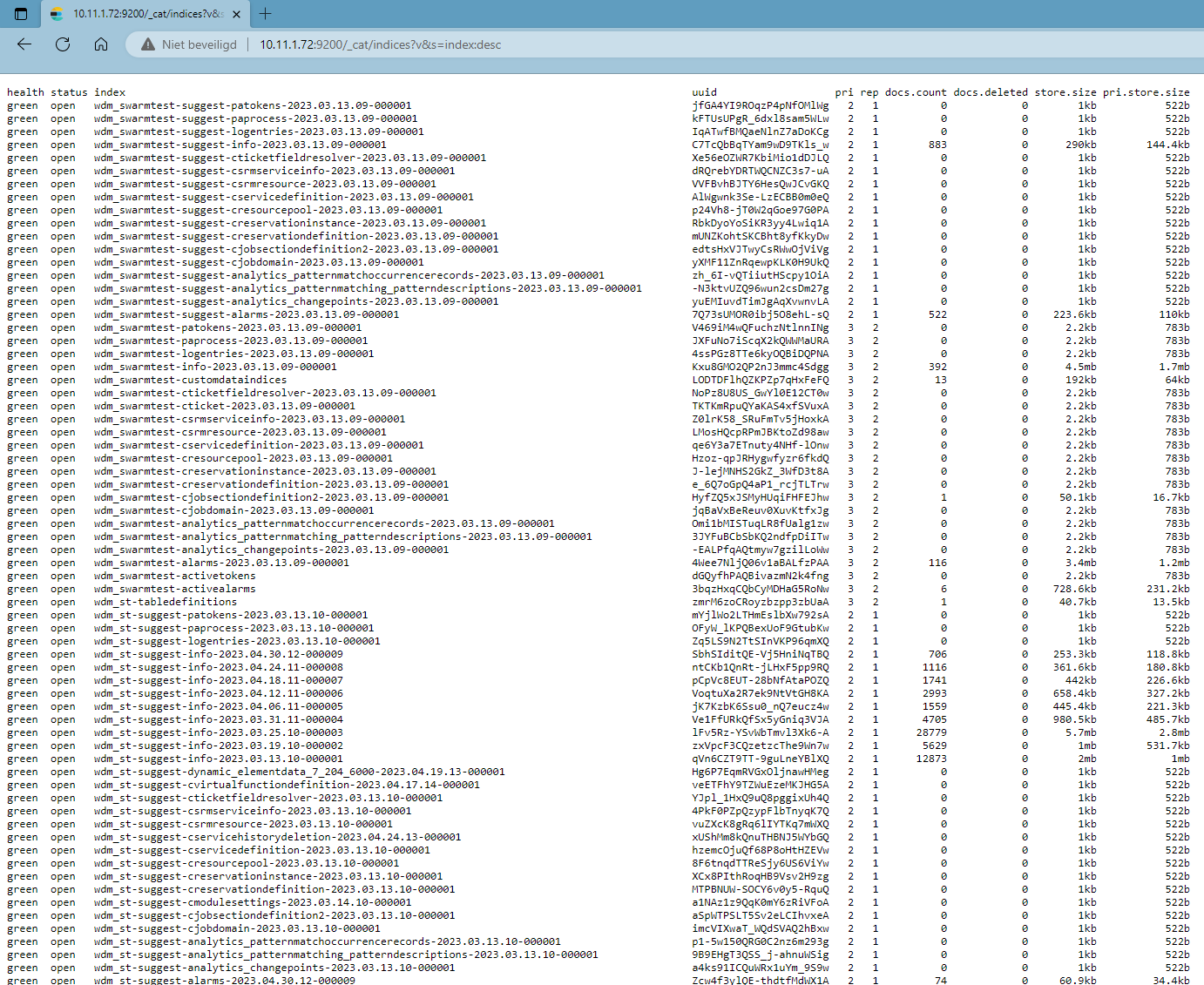Click the 'Niet beveiligd' warning triangle icon
1204x985 pixels.
(148, 44)
